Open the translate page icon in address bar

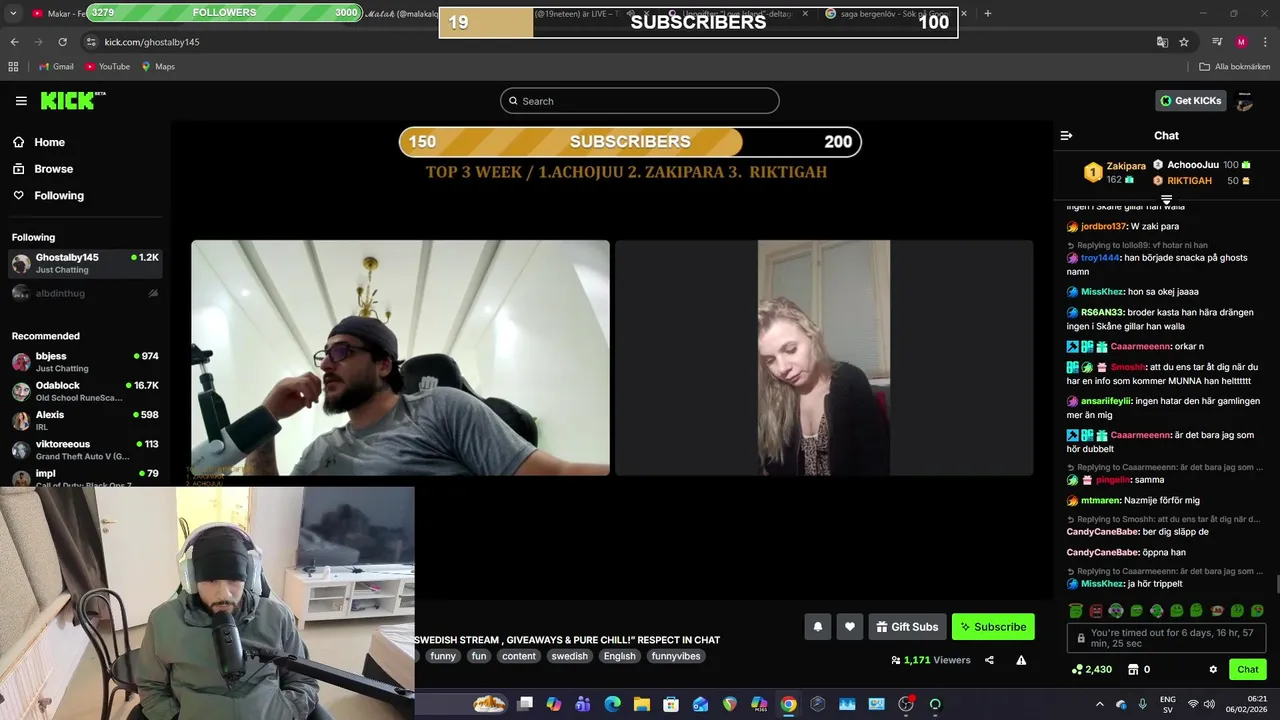(1162, 42)
